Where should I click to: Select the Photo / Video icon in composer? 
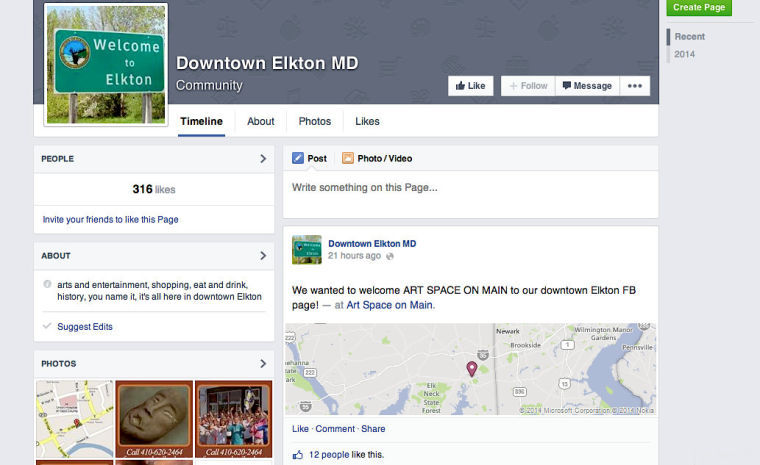pyautogui.click(x=348, y=158)
